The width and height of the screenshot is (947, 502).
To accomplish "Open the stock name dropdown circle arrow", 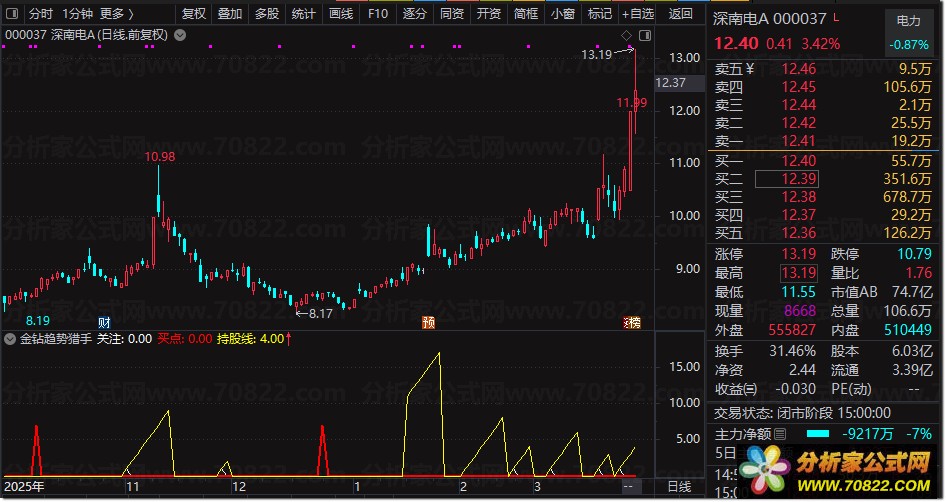I will coord(180,35).
